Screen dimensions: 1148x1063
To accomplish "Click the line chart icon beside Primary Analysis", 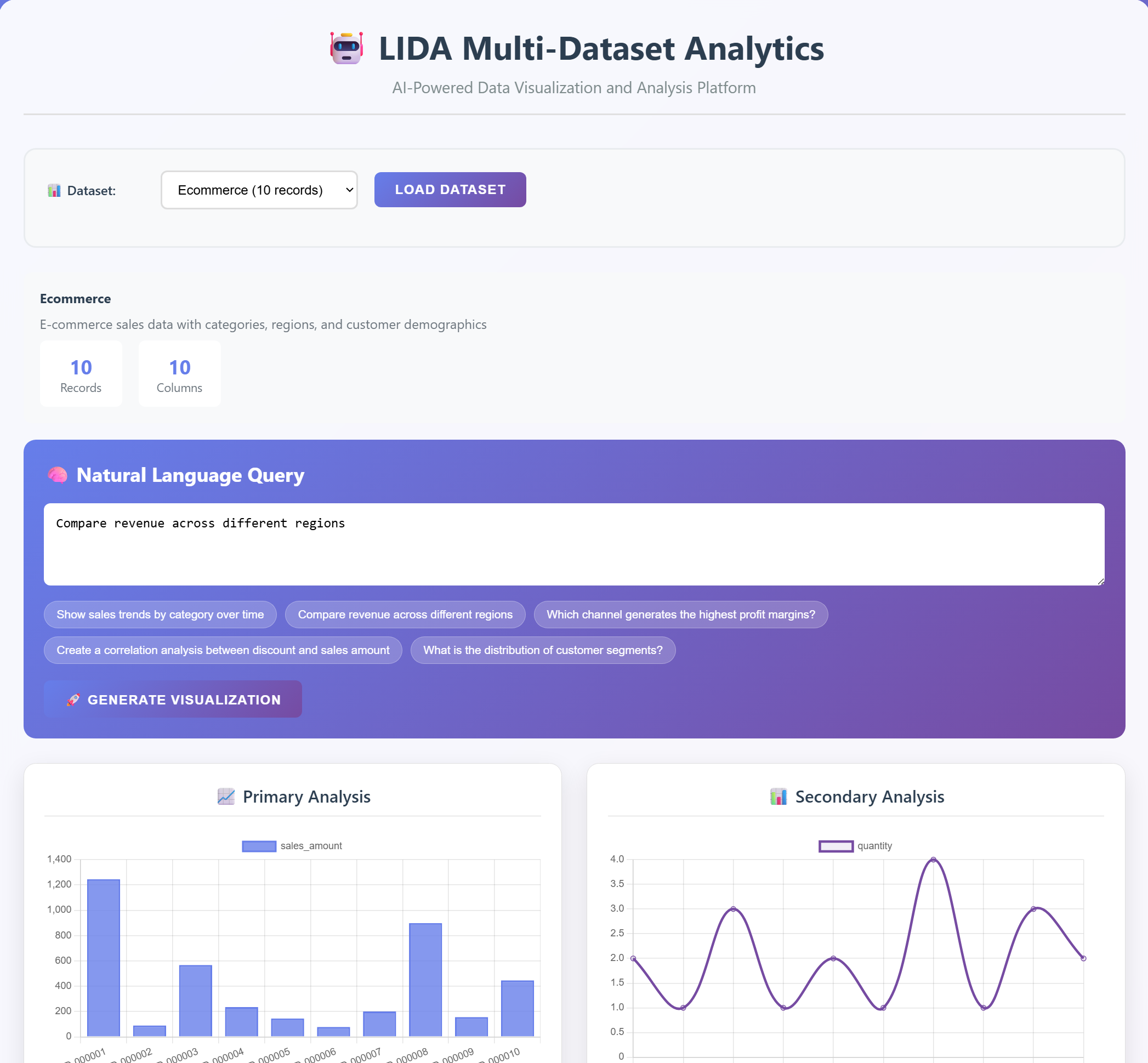I will 226,797.
